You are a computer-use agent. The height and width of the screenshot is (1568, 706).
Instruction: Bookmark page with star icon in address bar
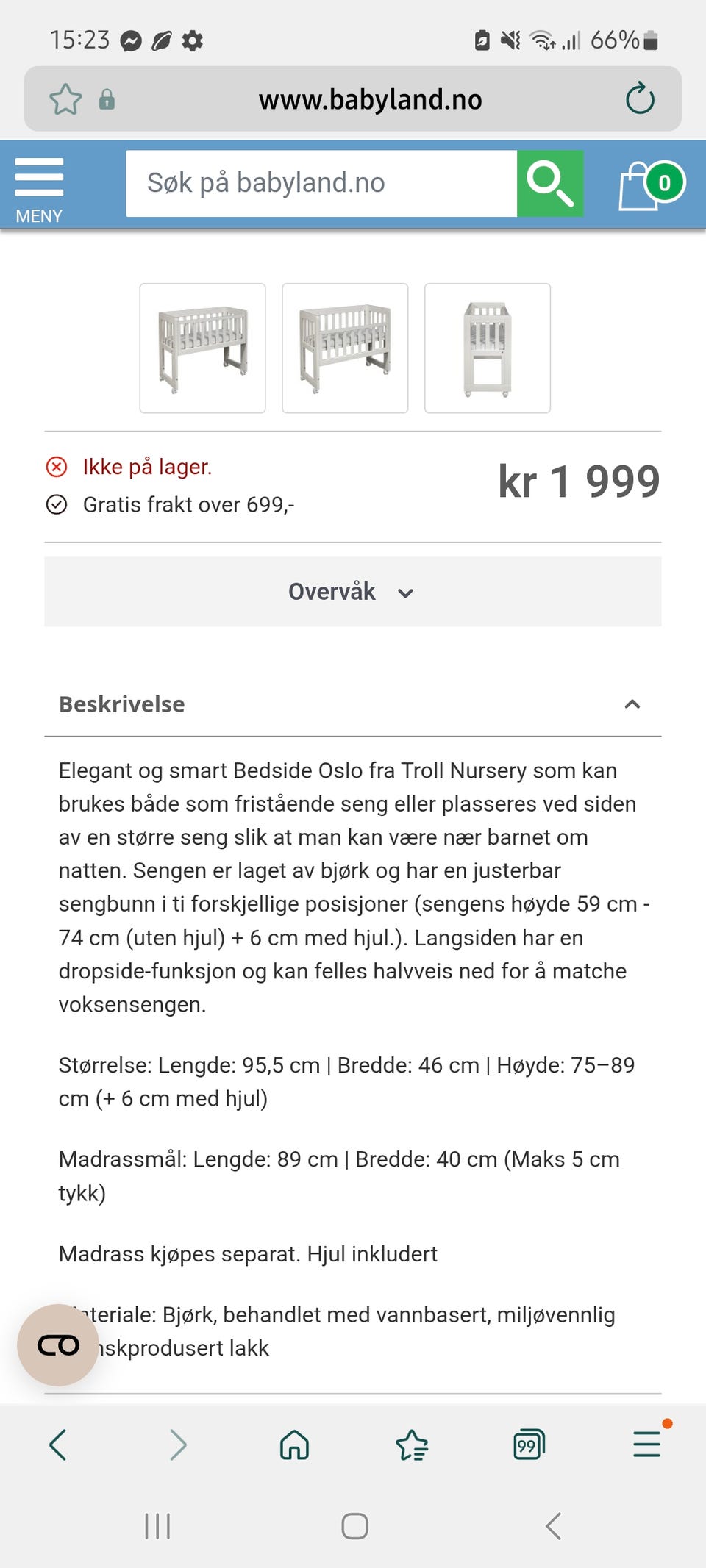(65, 99)
